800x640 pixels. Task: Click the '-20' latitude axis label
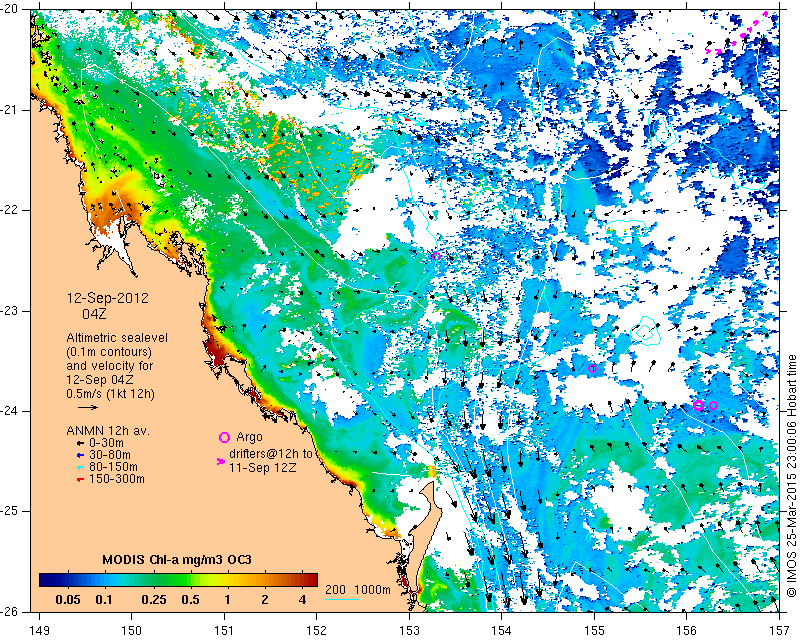point(10,10)
